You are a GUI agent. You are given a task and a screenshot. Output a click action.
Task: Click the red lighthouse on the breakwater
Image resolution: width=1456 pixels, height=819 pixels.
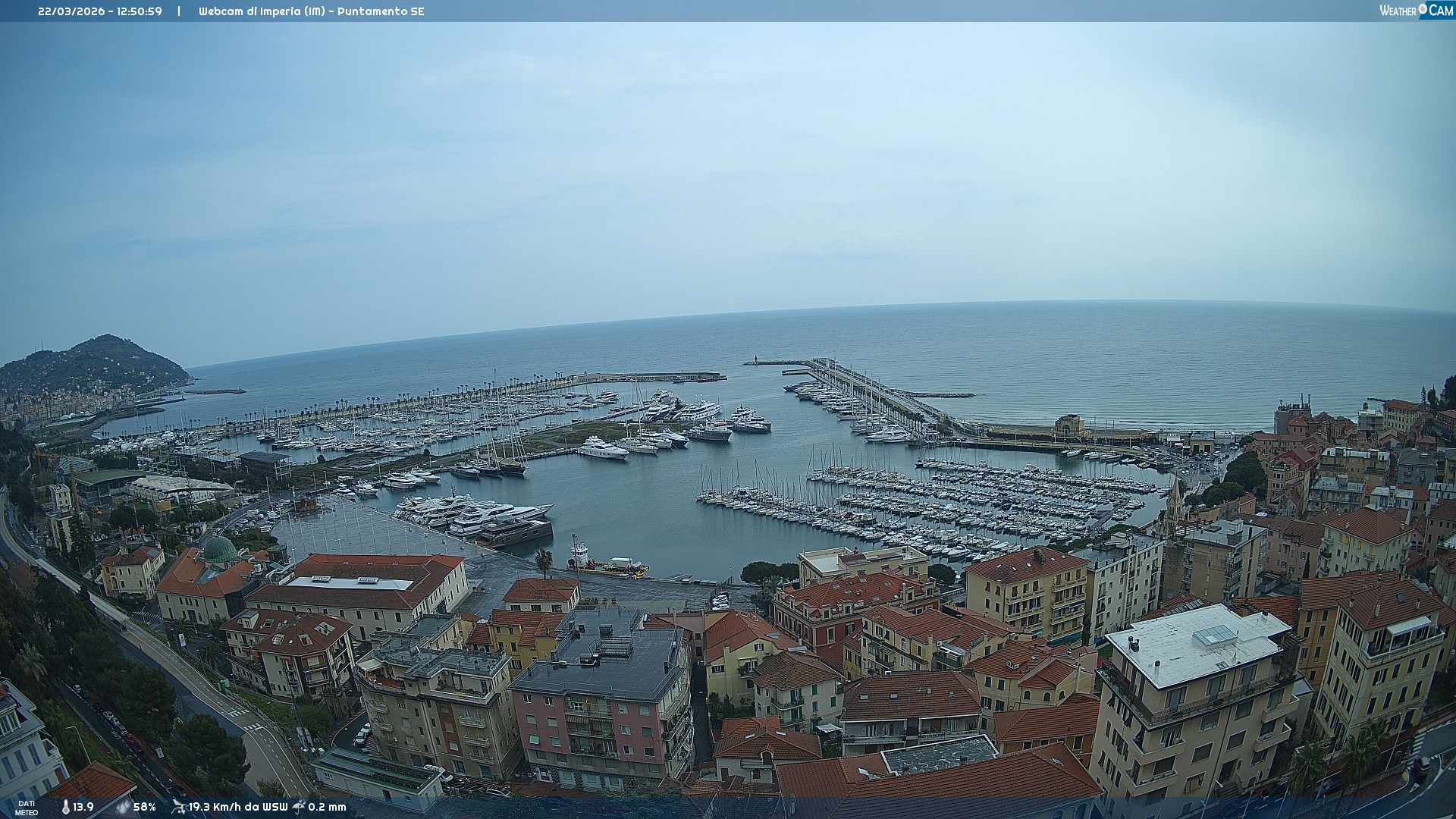pos(755,359)
